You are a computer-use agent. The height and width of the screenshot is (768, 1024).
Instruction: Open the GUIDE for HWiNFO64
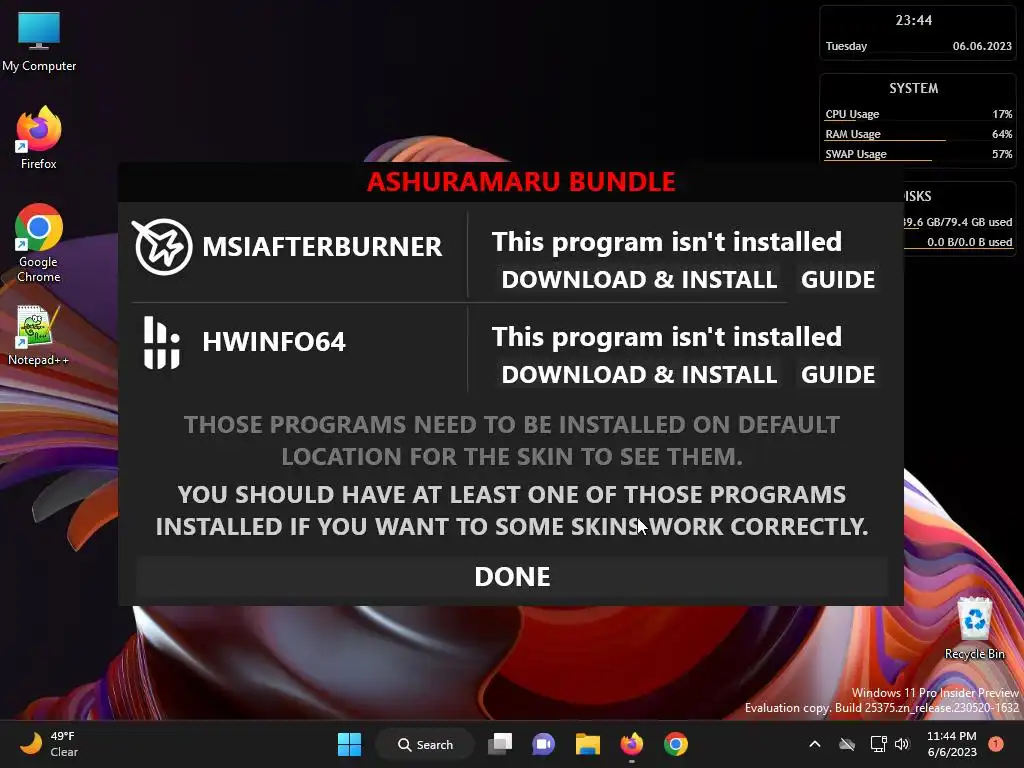(x=838, y=374)
